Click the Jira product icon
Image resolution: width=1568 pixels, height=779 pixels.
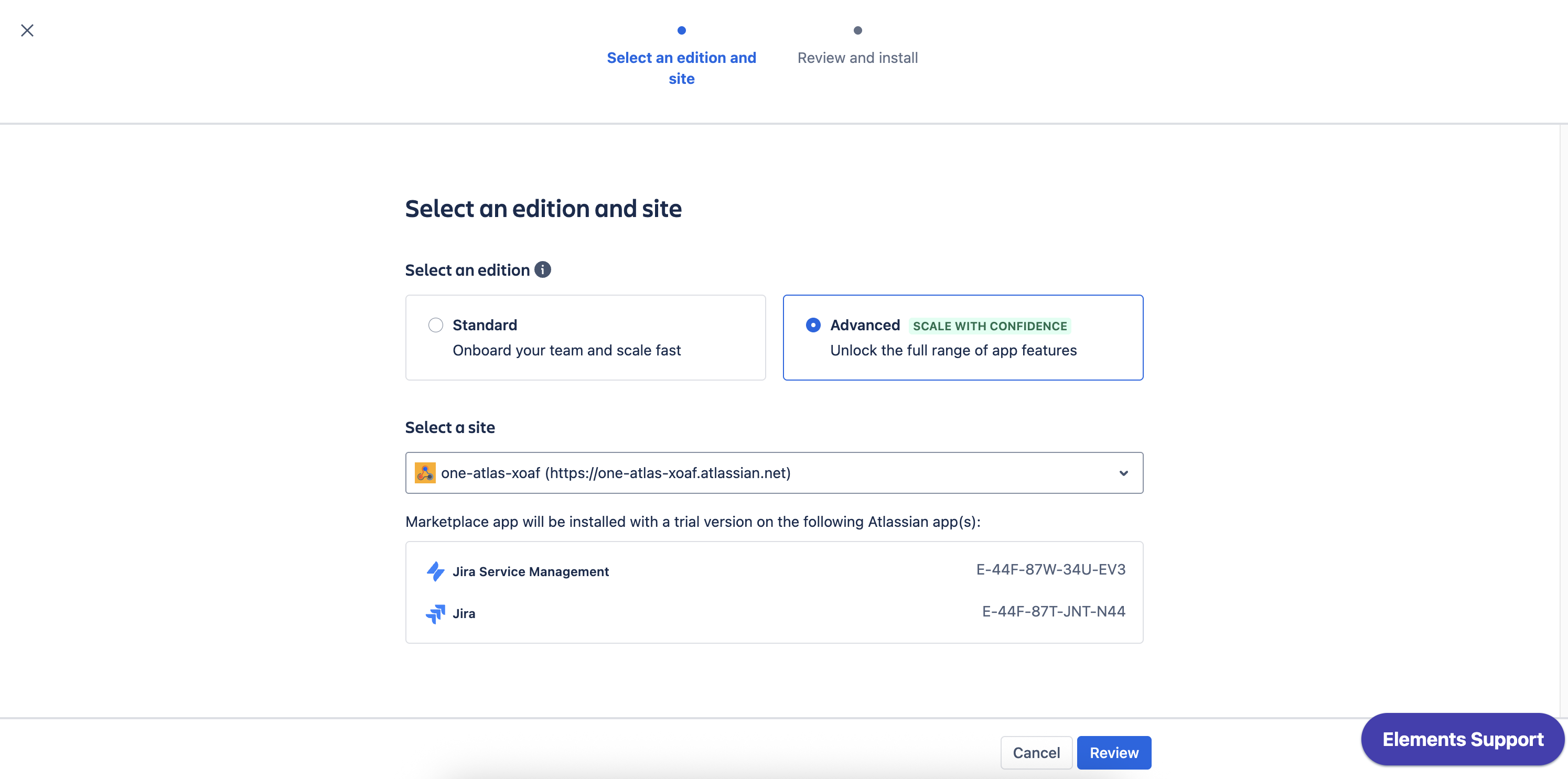[435, 613]
